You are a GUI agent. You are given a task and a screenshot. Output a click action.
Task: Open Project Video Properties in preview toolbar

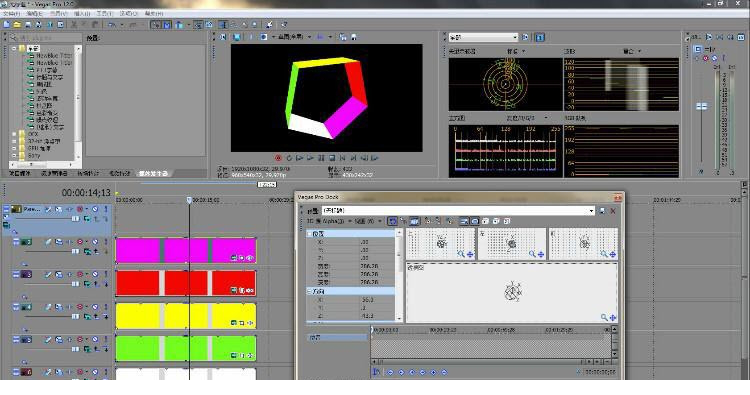pos(223,37)
